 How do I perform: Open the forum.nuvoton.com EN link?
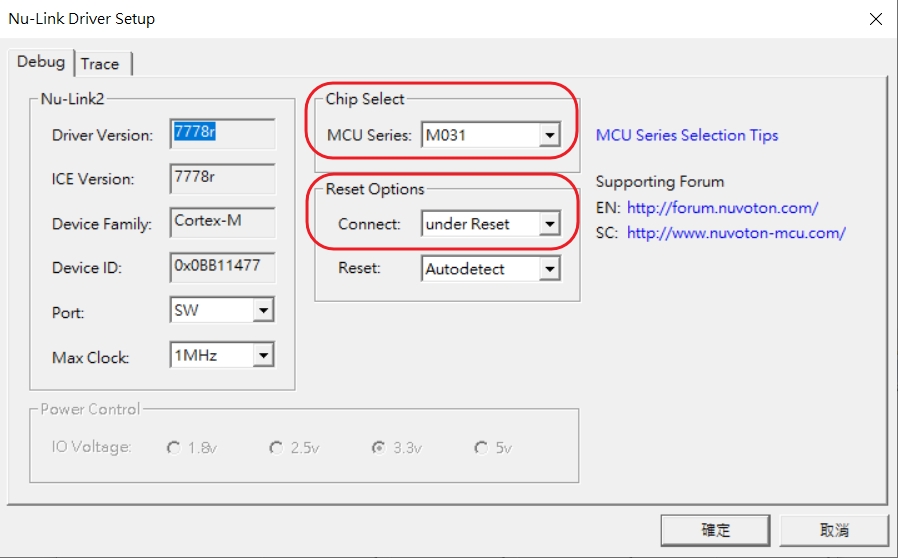[x=722, y=207]
